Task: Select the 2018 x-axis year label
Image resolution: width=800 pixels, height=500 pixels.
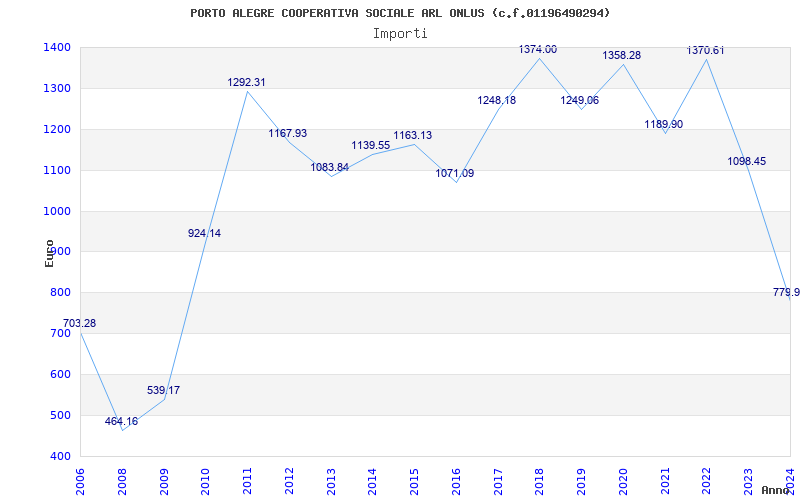Action: 539,482
